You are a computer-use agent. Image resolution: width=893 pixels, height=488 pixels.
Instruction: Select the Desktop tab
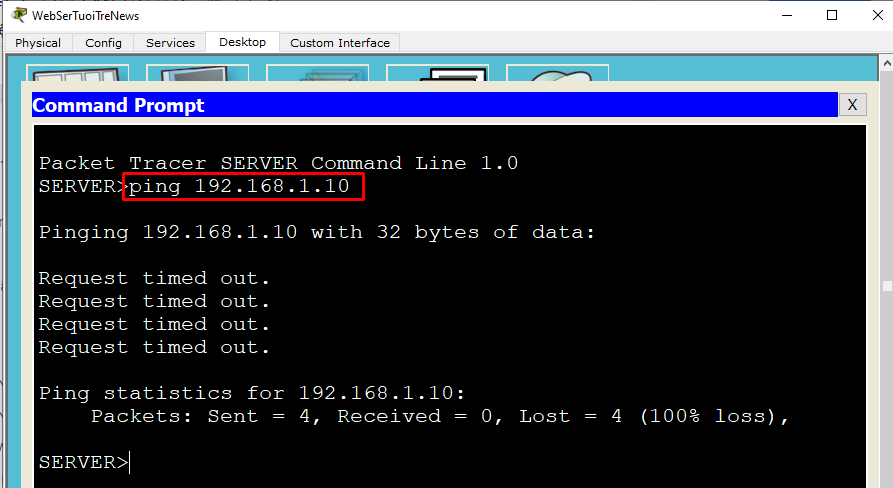[x=243, y=42]
